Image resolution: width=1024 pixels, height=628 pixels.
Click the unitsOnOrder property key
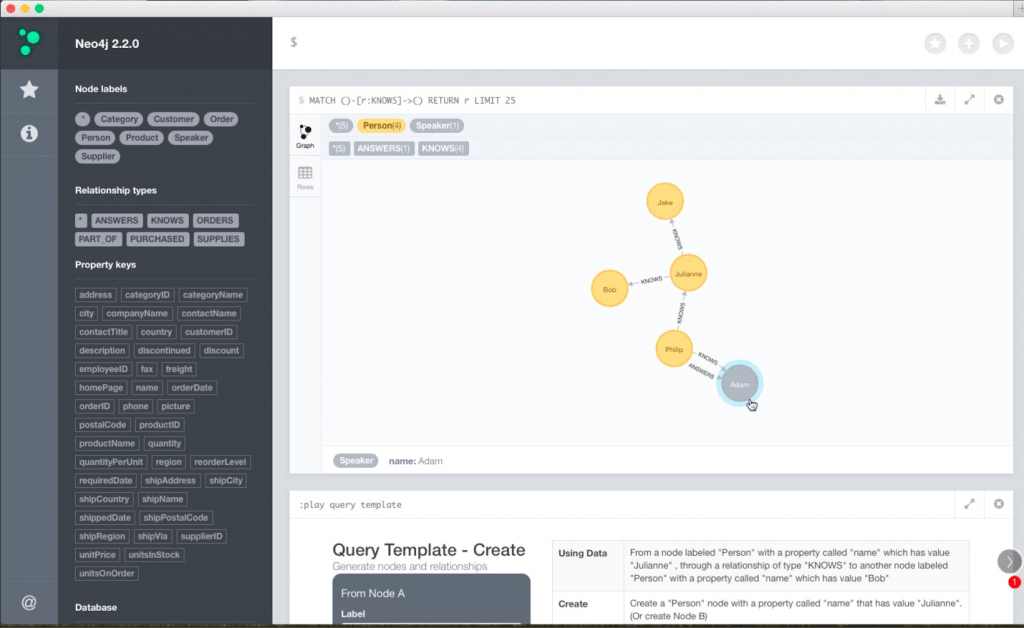click(106, 573)
